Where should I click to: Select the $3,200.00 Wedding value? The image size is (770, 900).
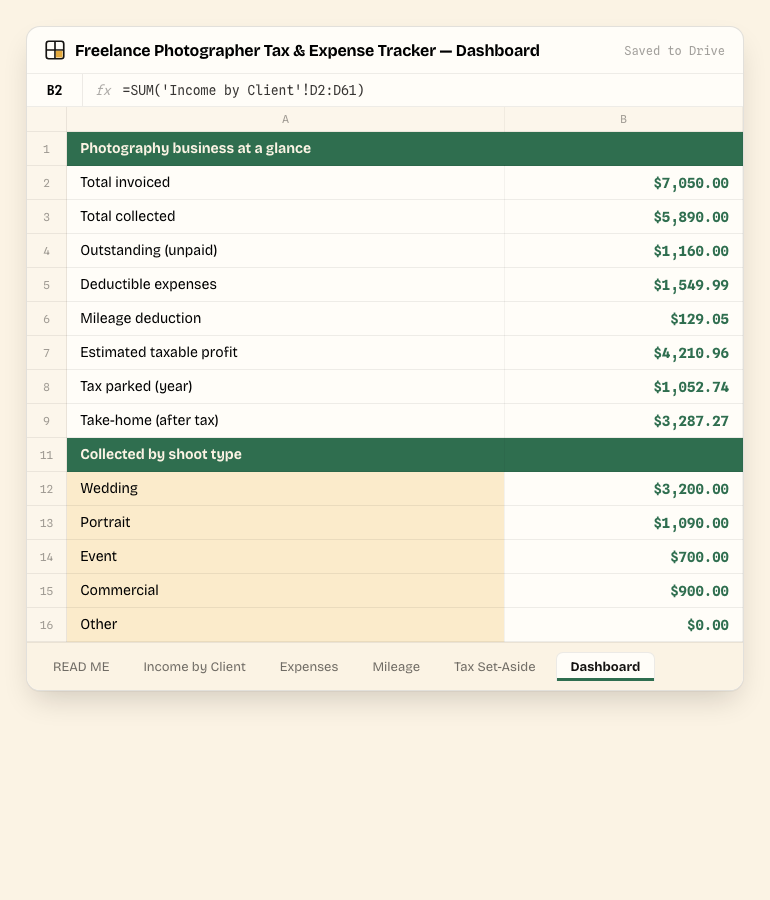pyautogui.click(x=624, y=488)
